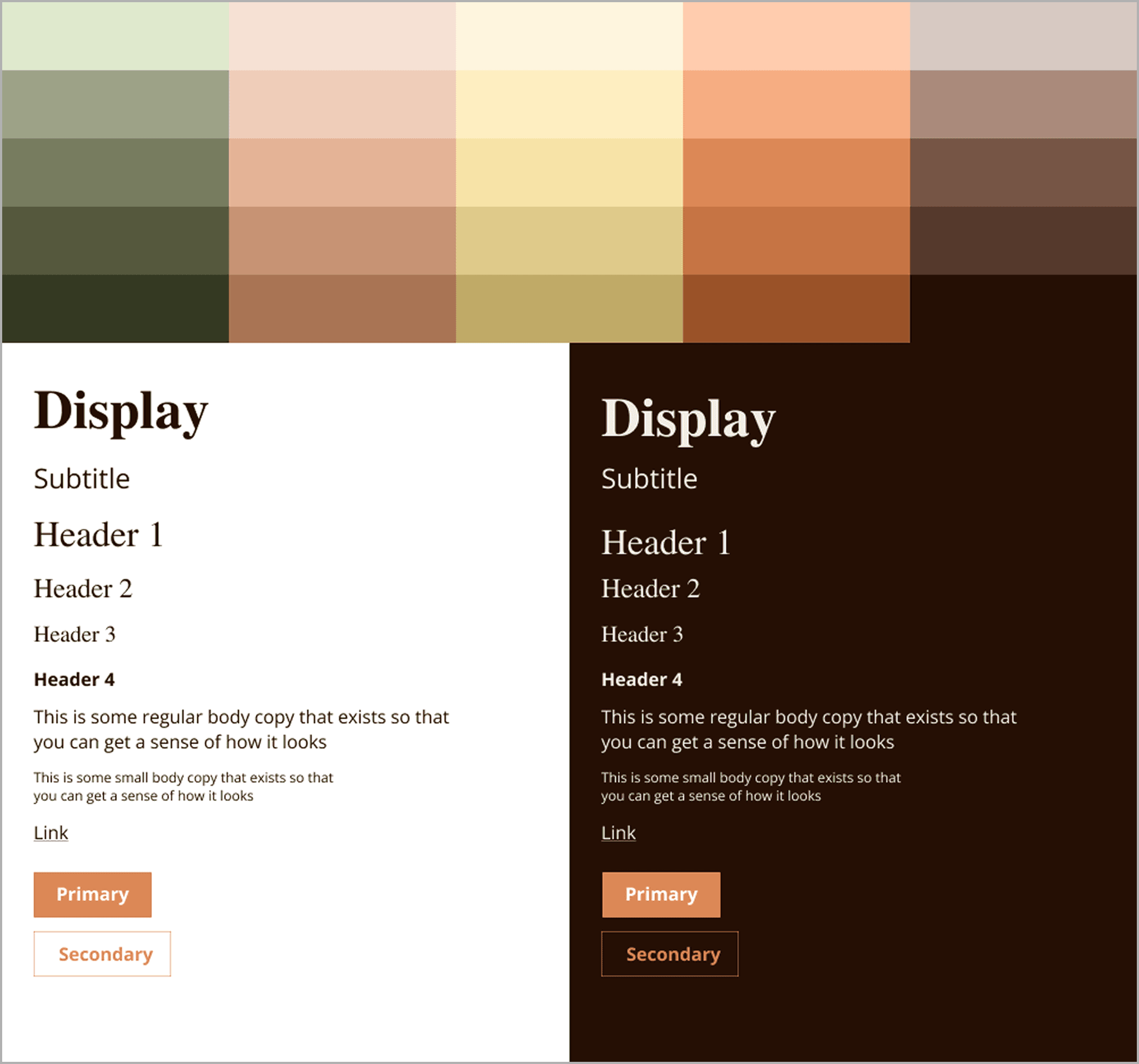Pick the second light orange swatch in orange column
Image resolution: width=1139 pixels, height=1064 pixels.
(x=796, y=104)
